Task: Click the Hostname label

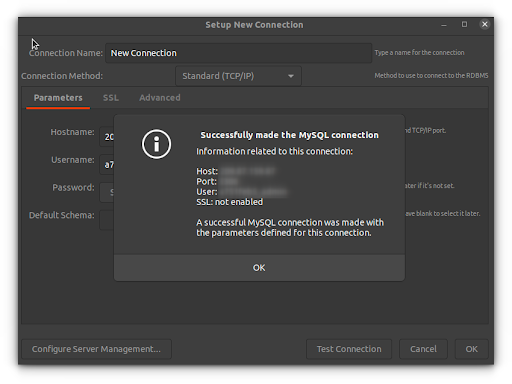Action: pos(72,132)
